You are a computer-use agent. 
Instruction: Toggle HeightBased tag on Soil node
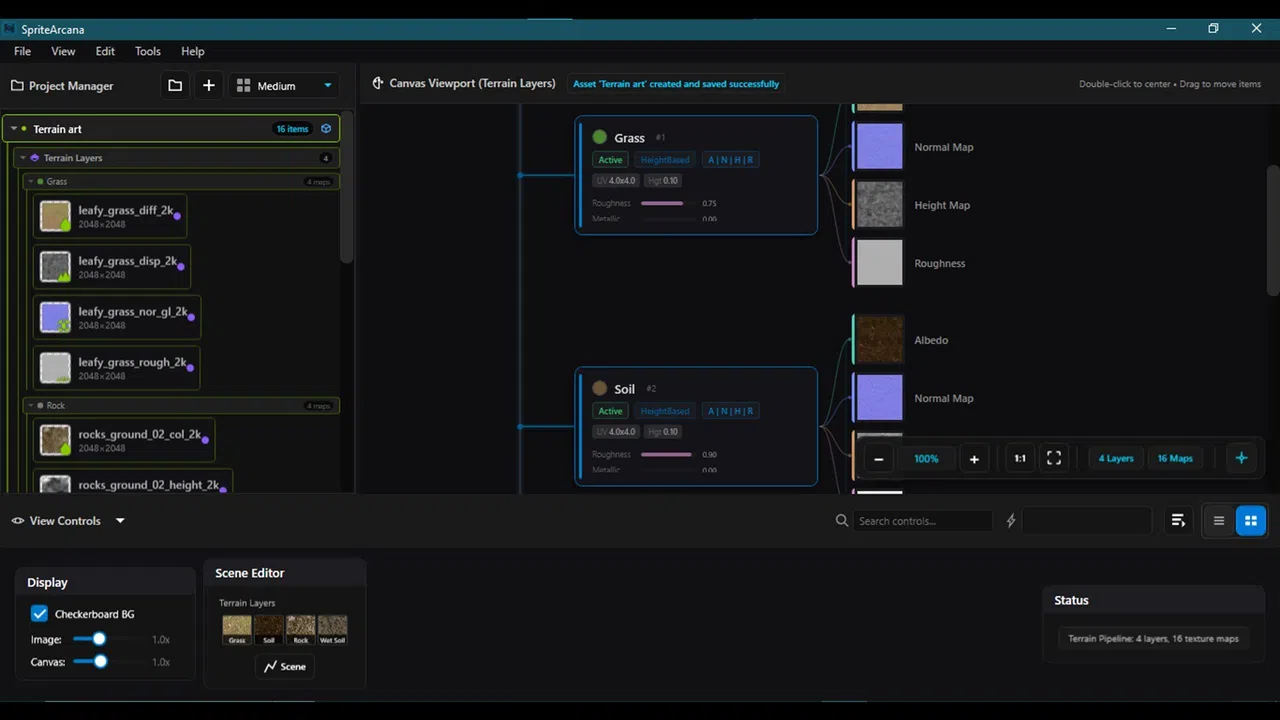(x=665, y=411)
